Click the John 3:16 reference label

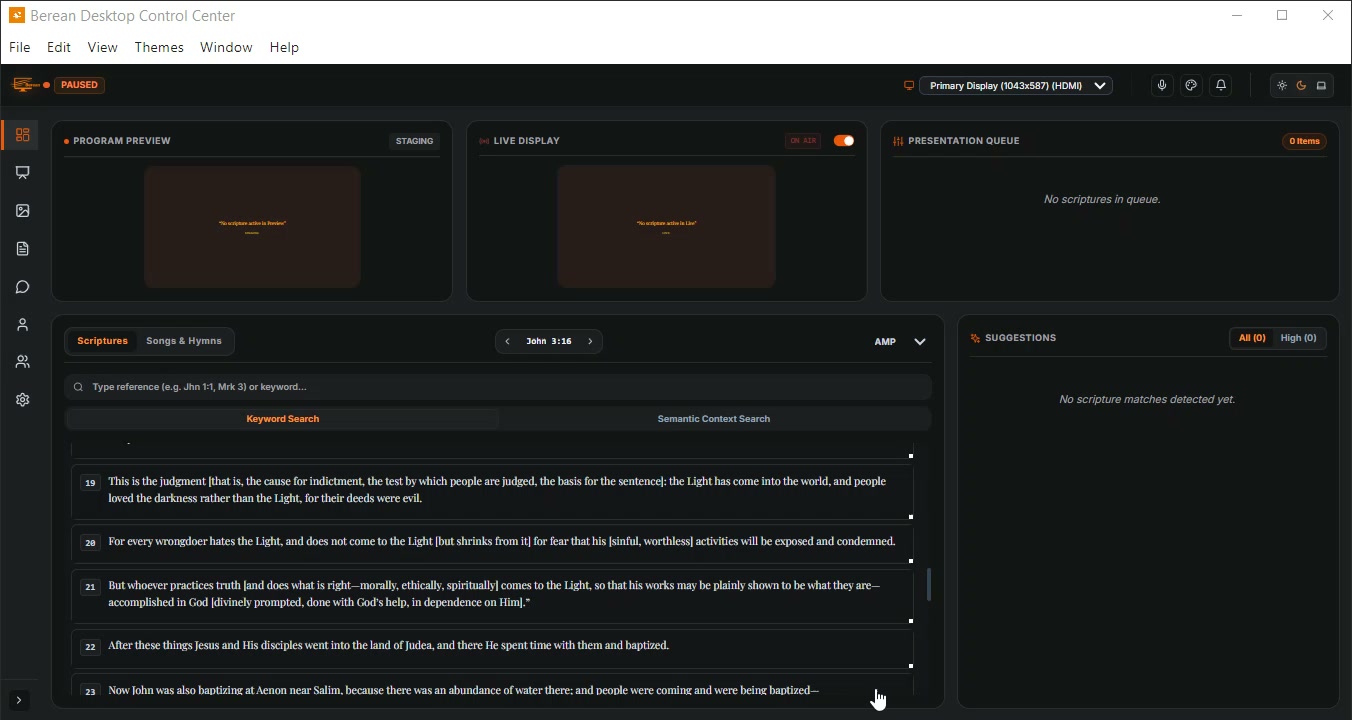[x=549, y=342]
